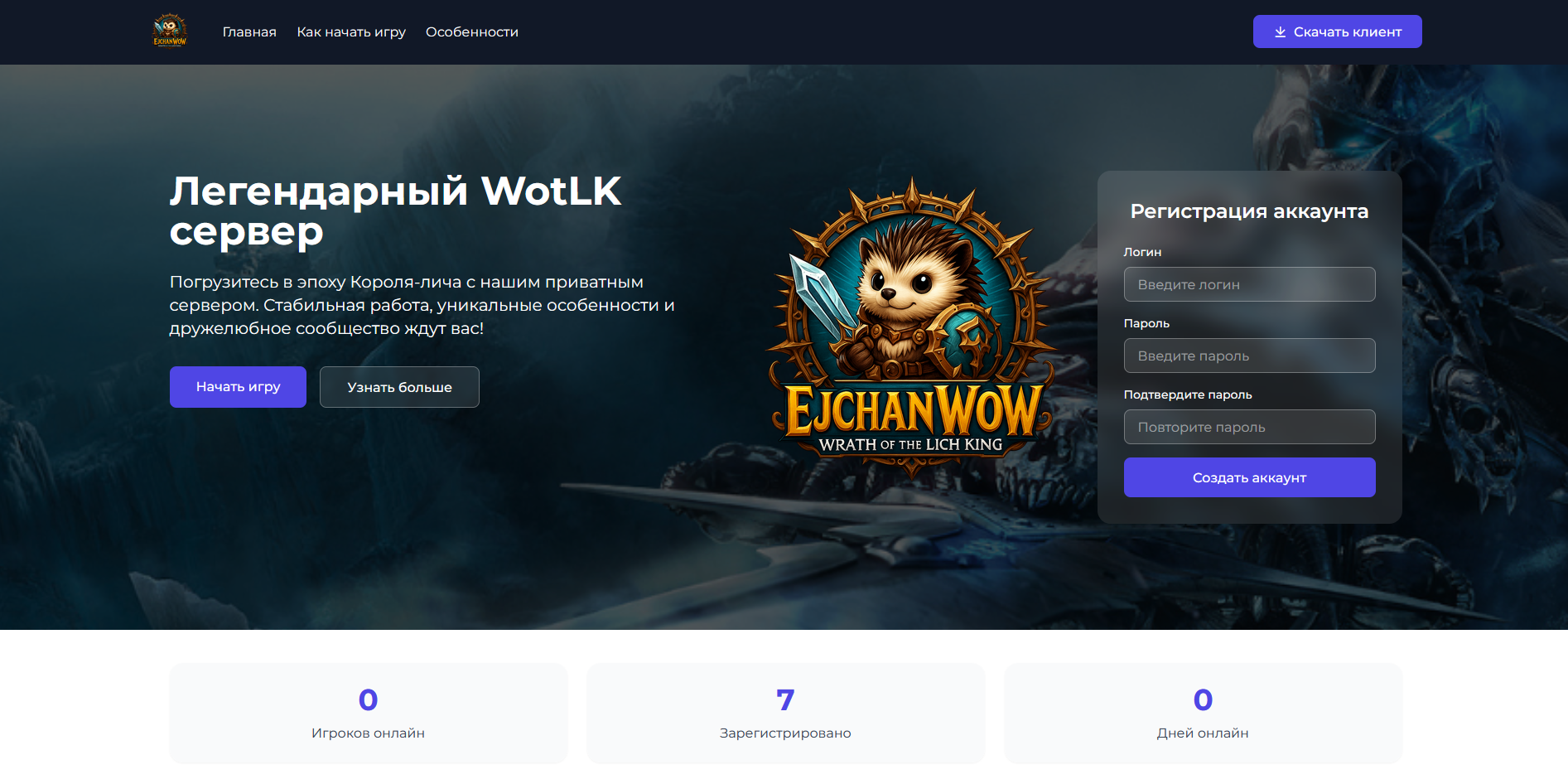Viewport: 1568px width, 784px height.
Task: Click the Легендарный WotLK сервер headline
Action: pos(395,211)
